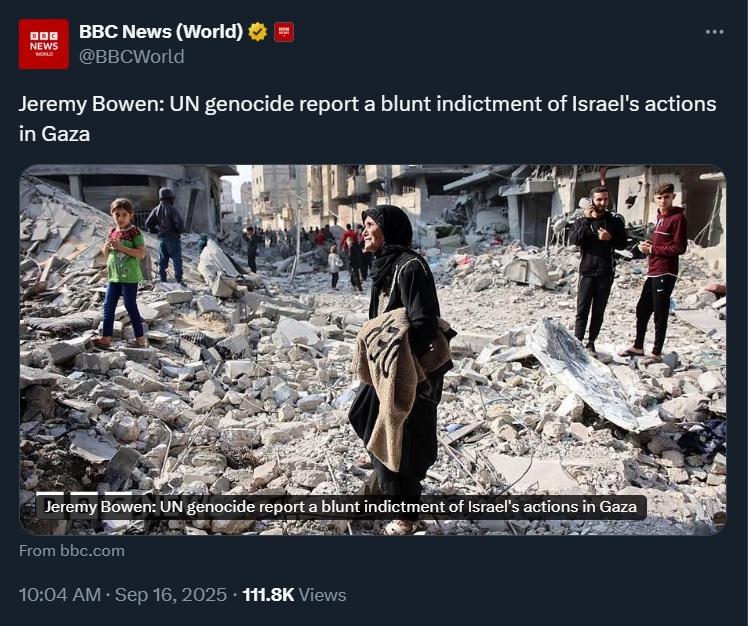Open the BBC News (World) display name
Screen dimensions: 748x626
[x=161, y=32]
